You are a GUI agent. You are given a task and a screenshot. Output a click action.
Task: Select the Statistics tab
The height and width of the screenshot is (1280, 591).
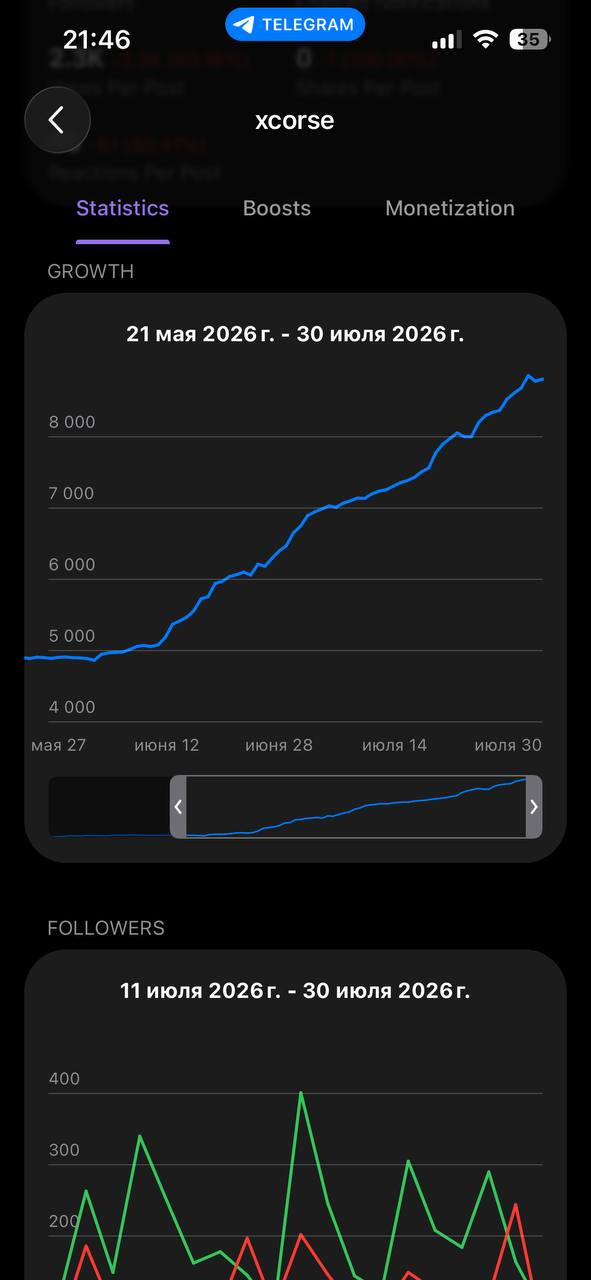pos(123,208)
